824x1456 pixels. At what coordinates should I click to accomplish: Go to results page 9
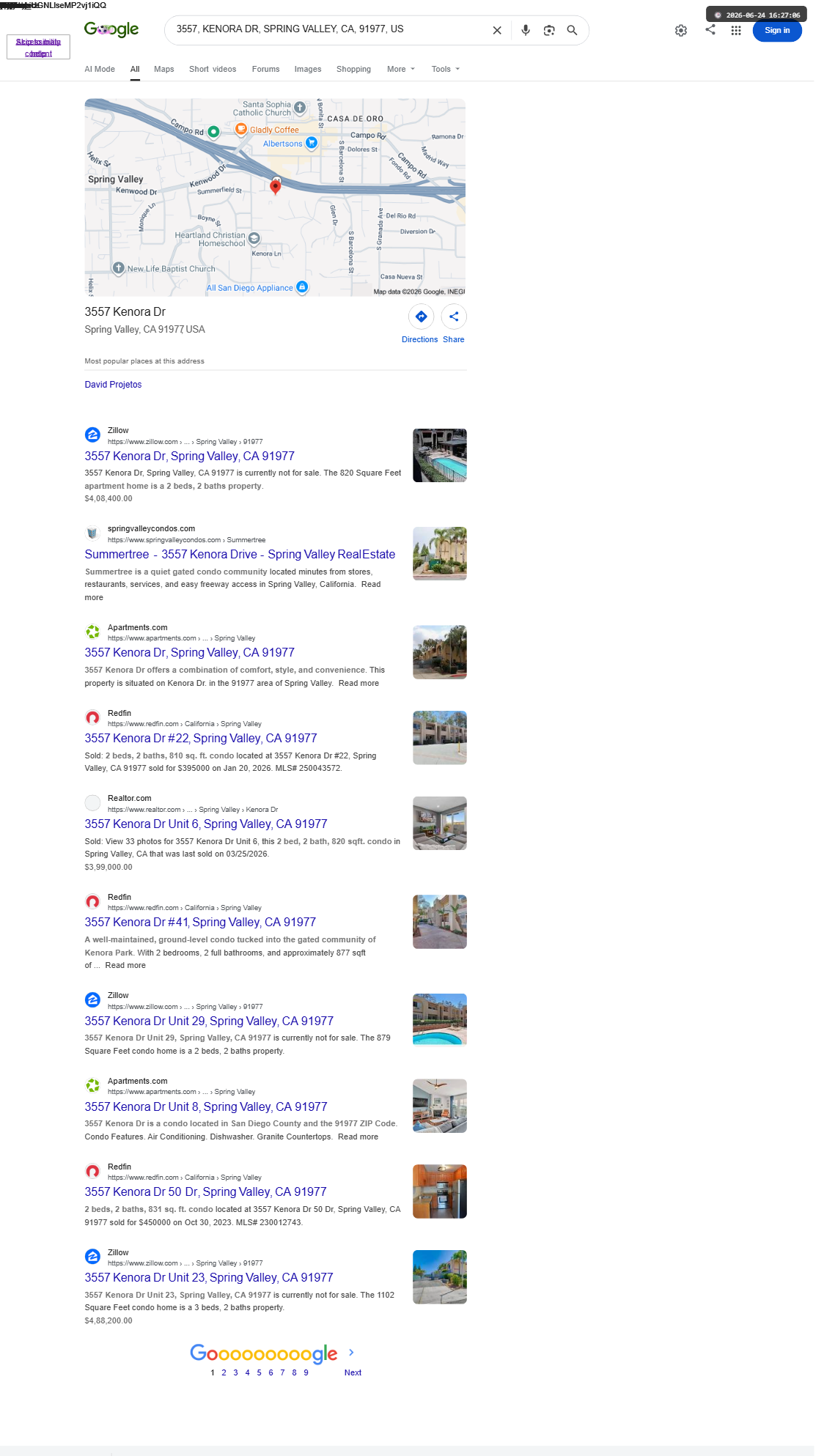[306, 1372]
